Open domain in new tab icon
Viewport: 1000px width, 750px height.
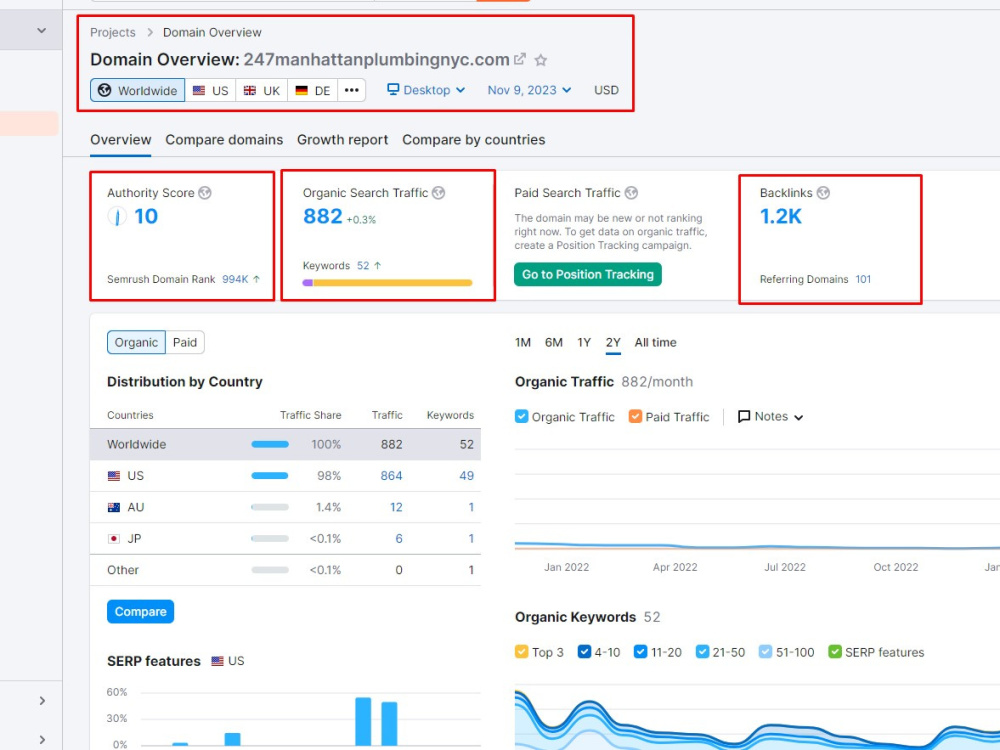pyautogui.click(x=520, y=59)
